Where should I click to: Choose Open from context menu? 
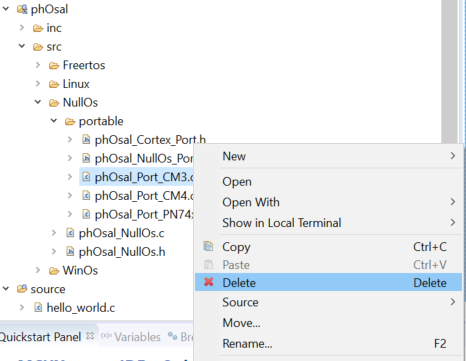328,182
